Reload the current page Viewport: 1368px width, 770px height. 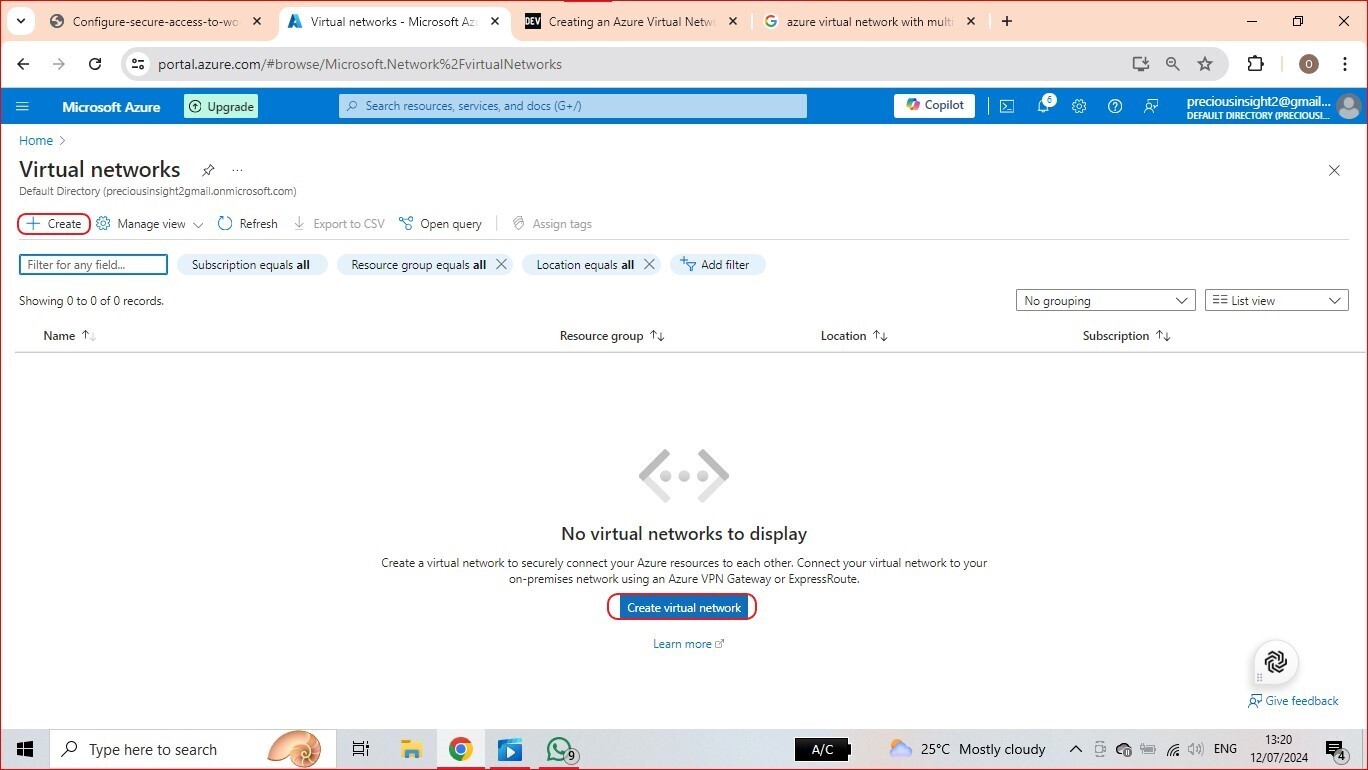click(95, 64)
